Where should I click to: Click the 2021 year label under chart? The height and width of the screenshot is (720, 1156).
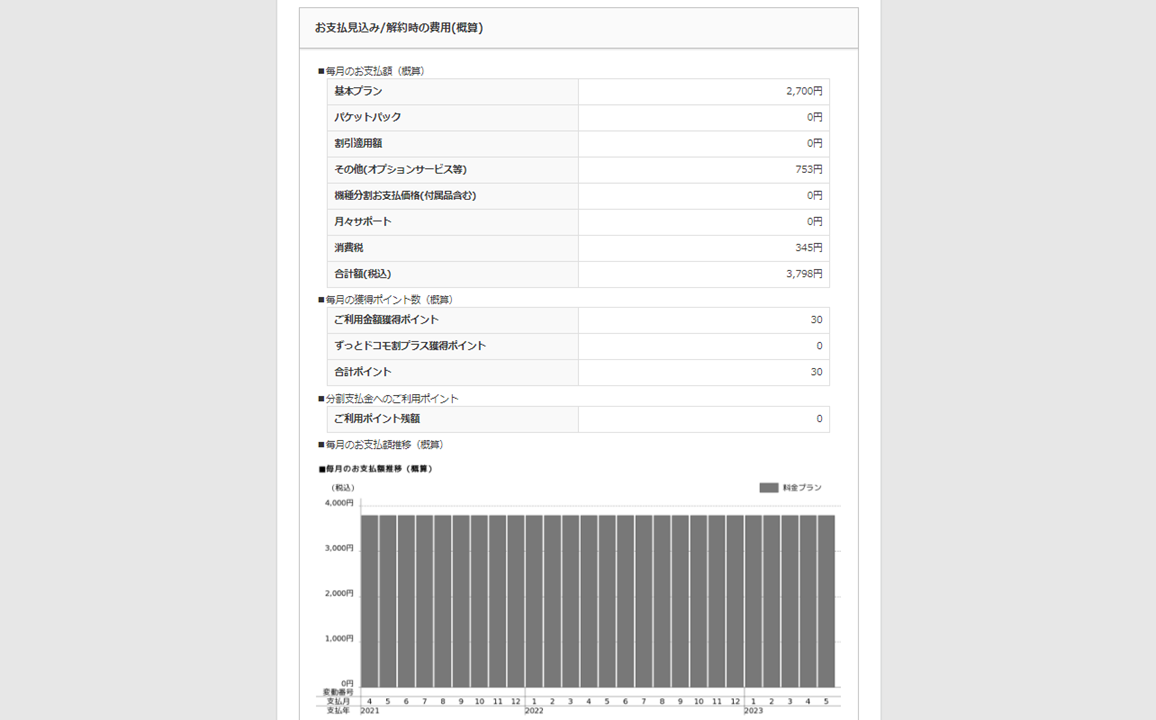tap(370, 710)
